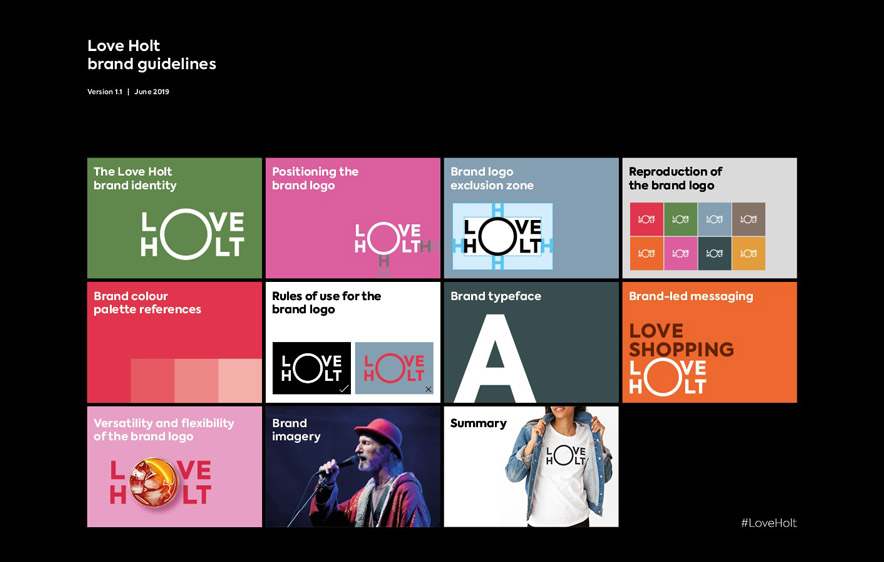This screenshot has width=884, height=562.
Task: Select the green Love Holt logo swatch
Action: 680,219
